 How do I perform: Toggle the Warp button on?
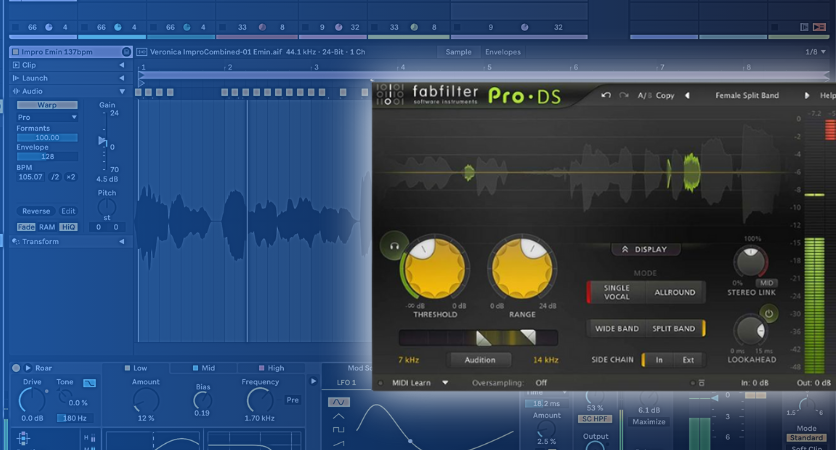pyautogui.click(x=47, y=105)
